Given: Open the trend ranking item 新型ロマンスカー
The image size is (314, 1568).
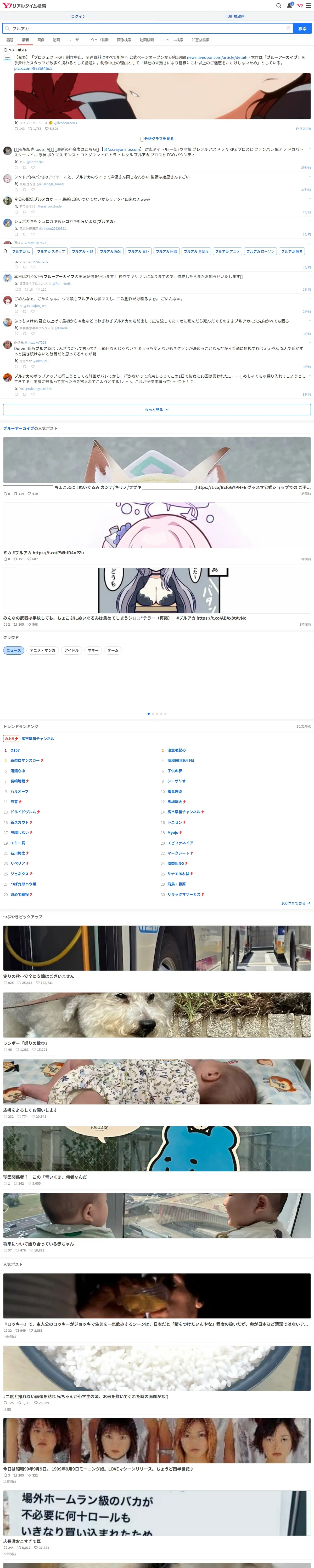Looking at the screenshot, I should (x=25, y=760).
